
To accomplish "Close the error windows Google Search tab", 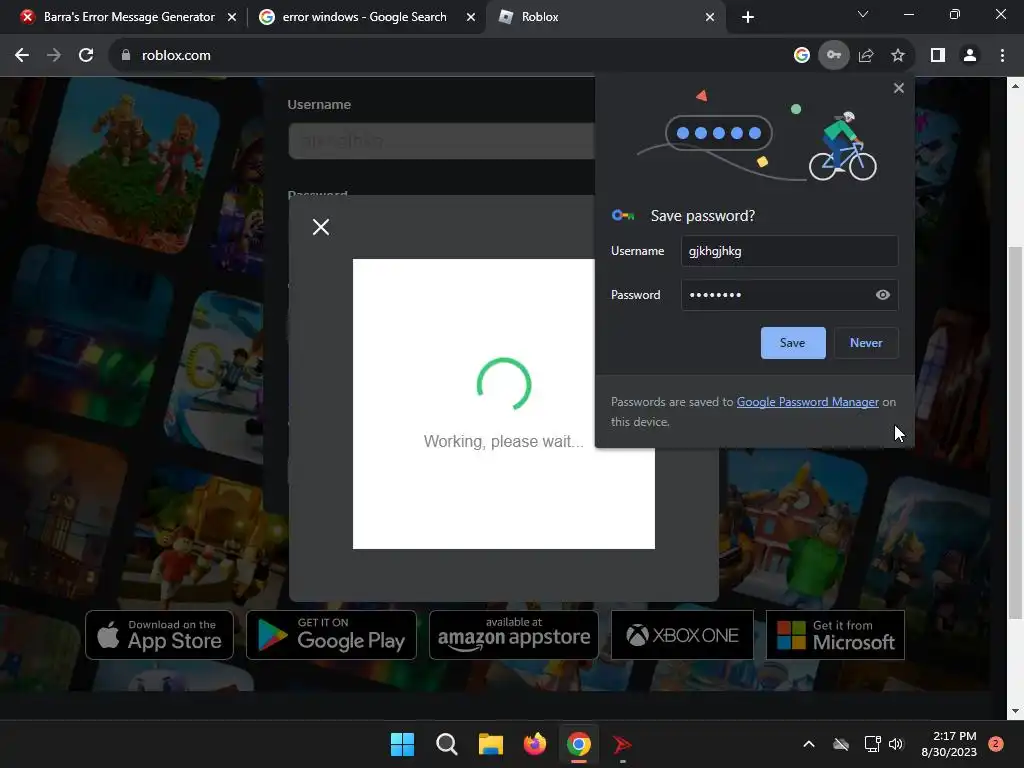I will 471,17.
